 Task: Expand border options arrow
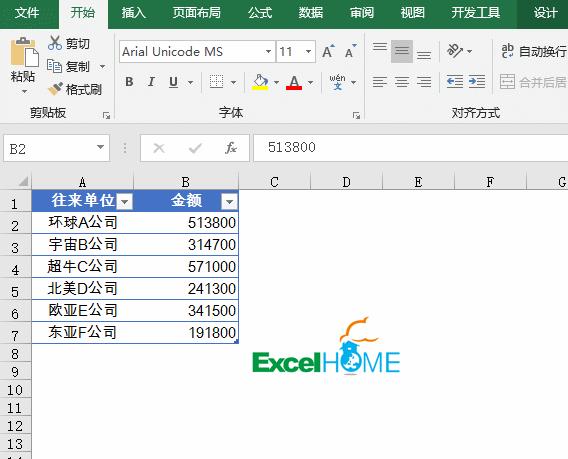coord(234,82)
